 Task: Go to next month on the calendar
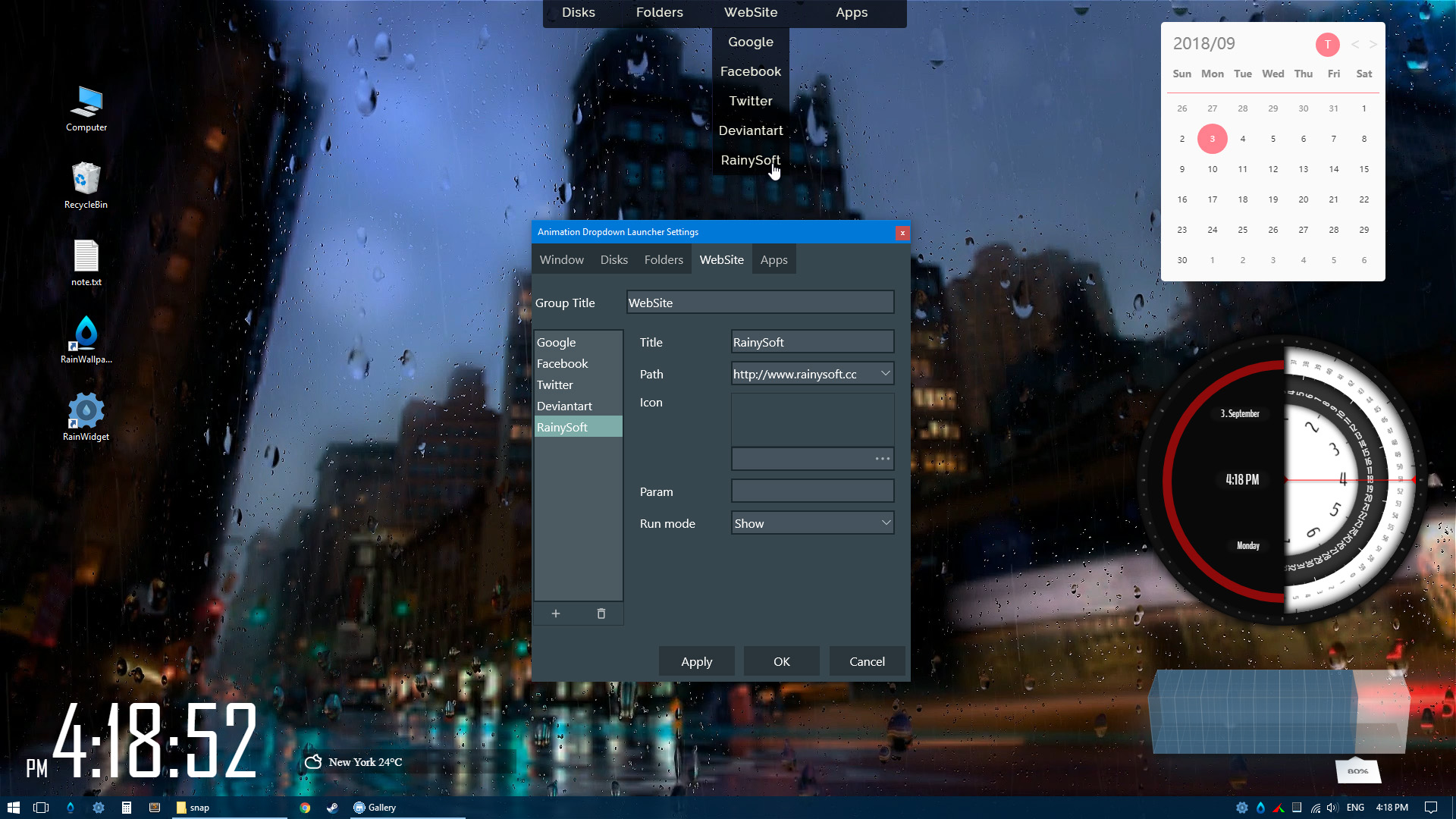click(x=1373, y=44)
